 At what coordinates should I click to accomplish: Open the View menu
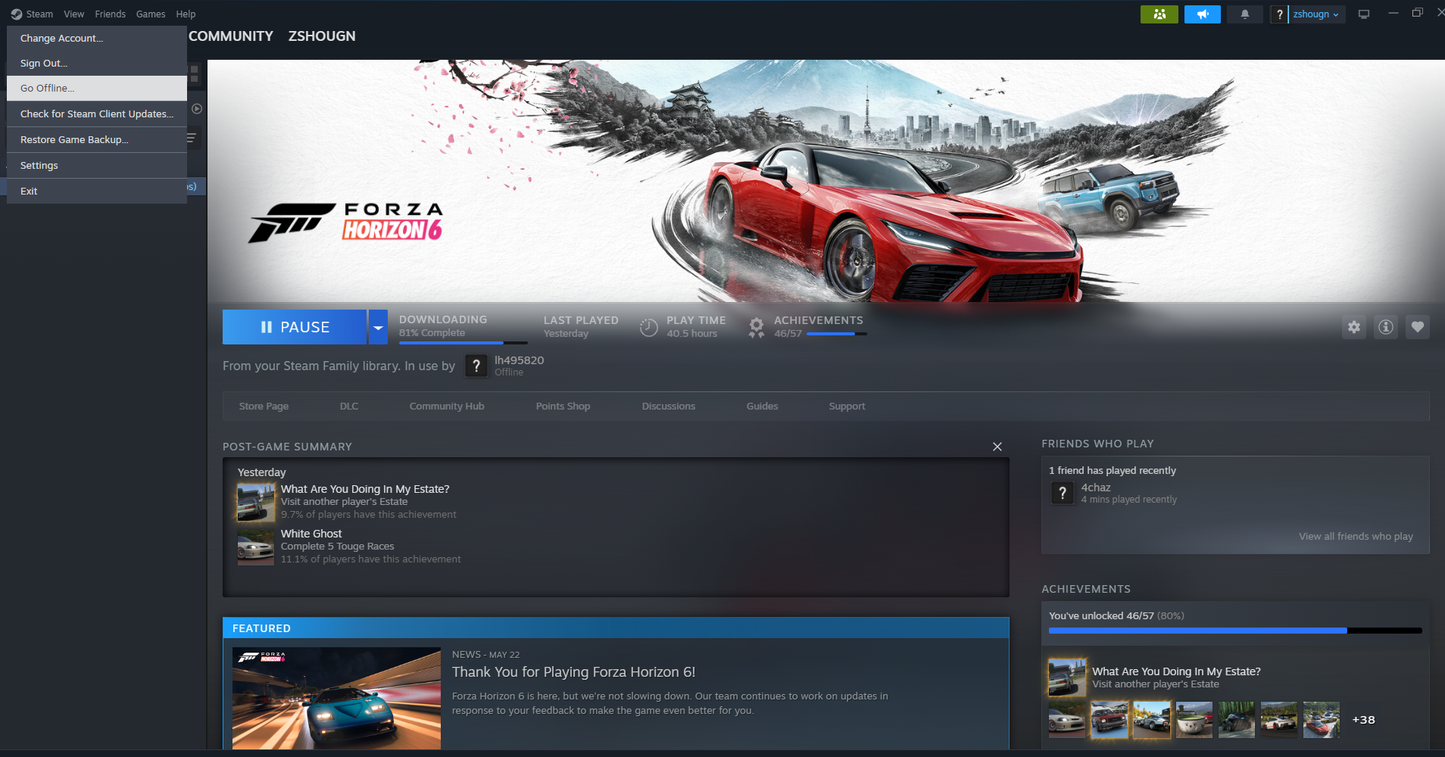point(74,14)
